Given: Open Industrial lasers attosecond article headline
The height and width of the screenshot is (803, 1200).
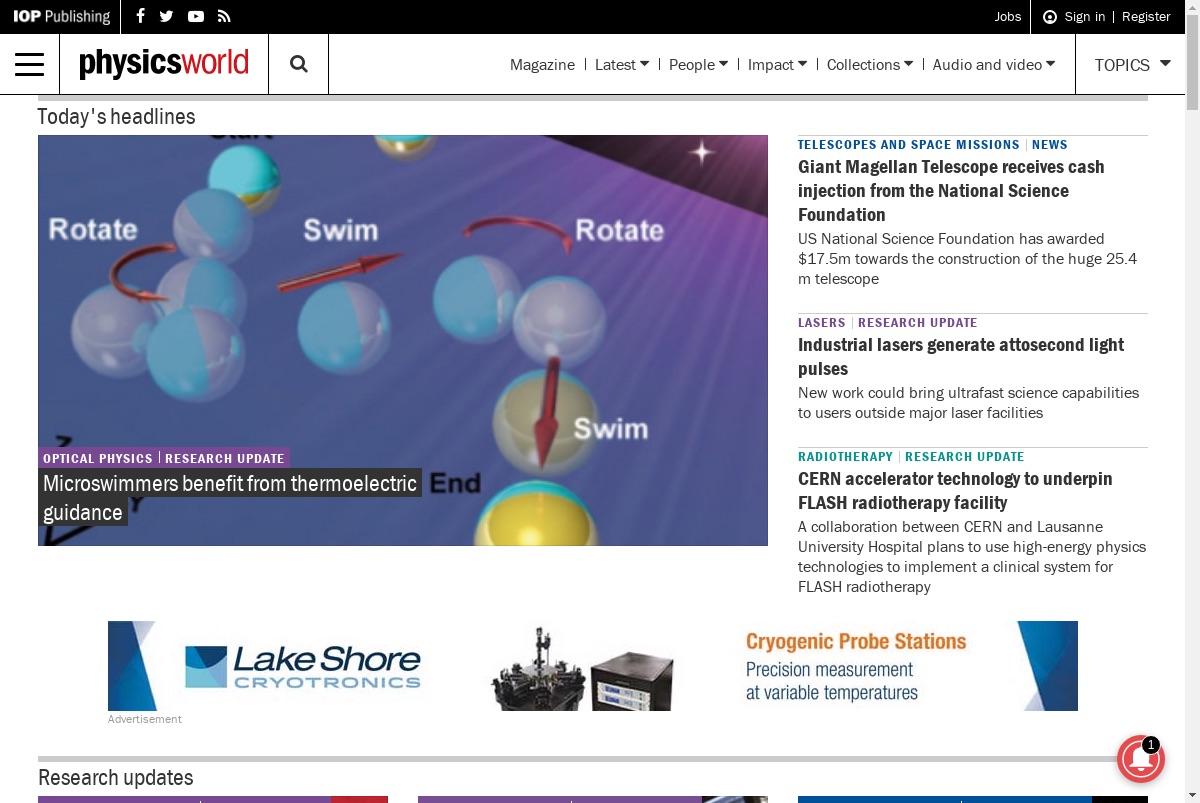Looking at the screenshot, I should [x=961, y=357].
